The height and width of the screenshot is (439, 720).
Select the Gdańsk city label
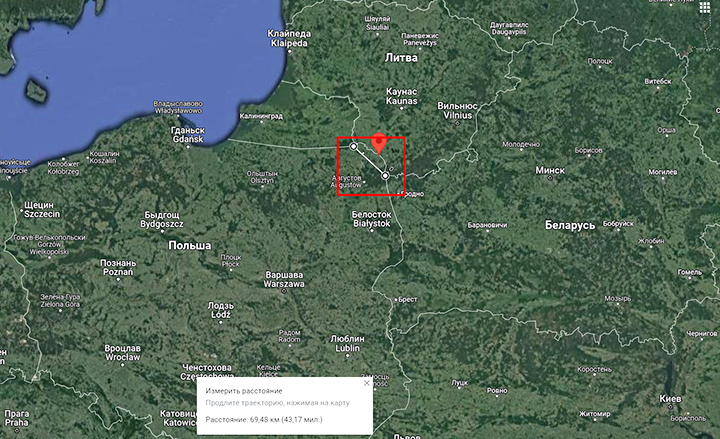[x=187, y=134]
